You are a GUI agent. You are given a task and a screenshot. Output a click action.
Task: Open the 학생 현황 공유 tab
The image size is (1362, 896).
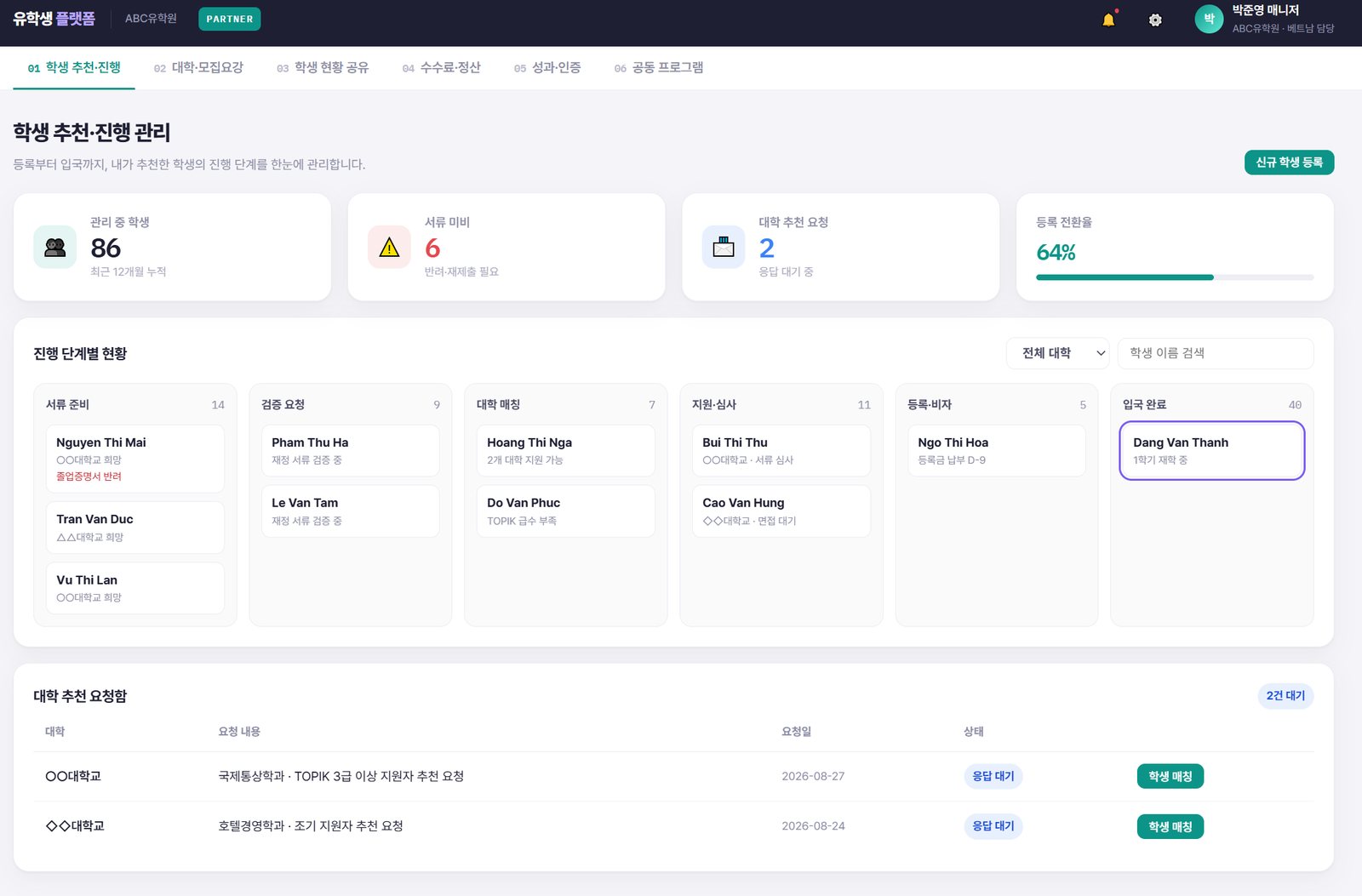323,68
